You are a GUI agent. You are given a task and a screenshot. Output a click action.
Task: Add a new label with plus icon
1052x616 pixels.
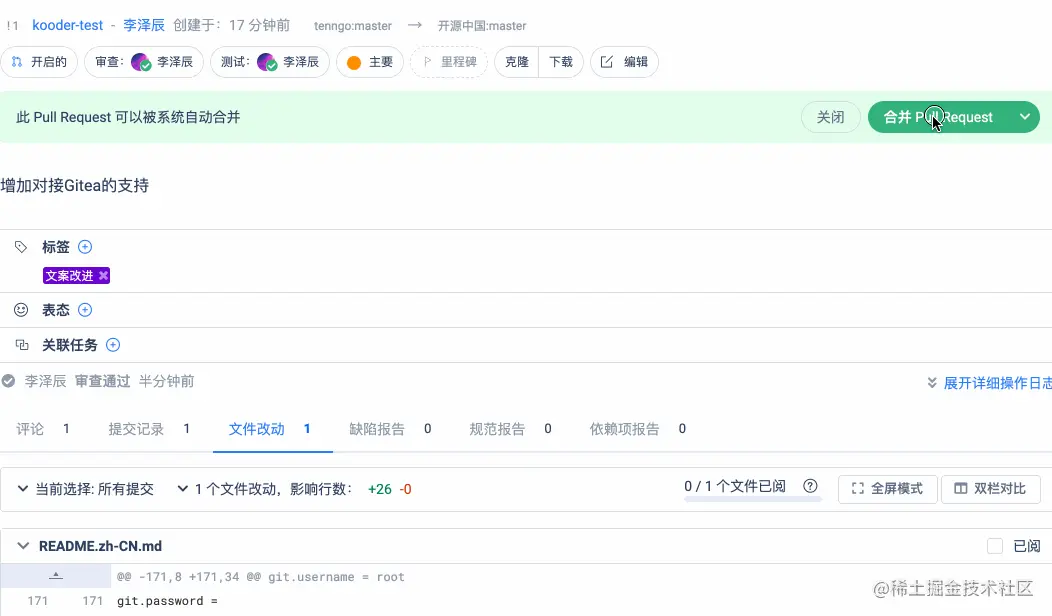(x=85, y=247)
